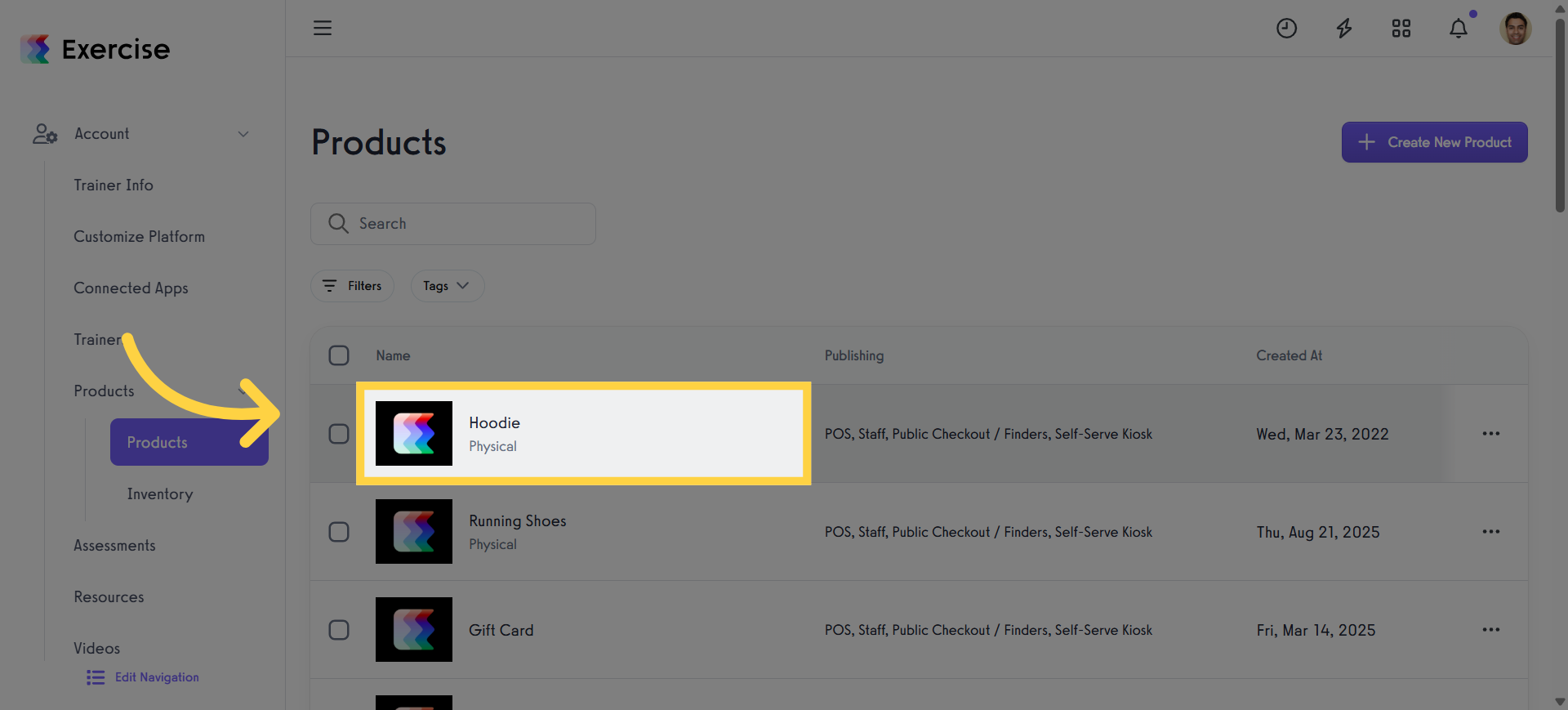Check the Running Shoes row checkbox
The height and width of the screenshot is (710, 1568).
[x=339, y=532]
